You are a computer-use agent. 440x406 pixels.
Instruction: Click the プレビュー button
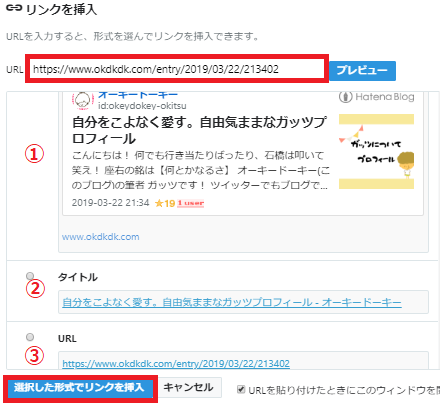[x=362, y=70]
